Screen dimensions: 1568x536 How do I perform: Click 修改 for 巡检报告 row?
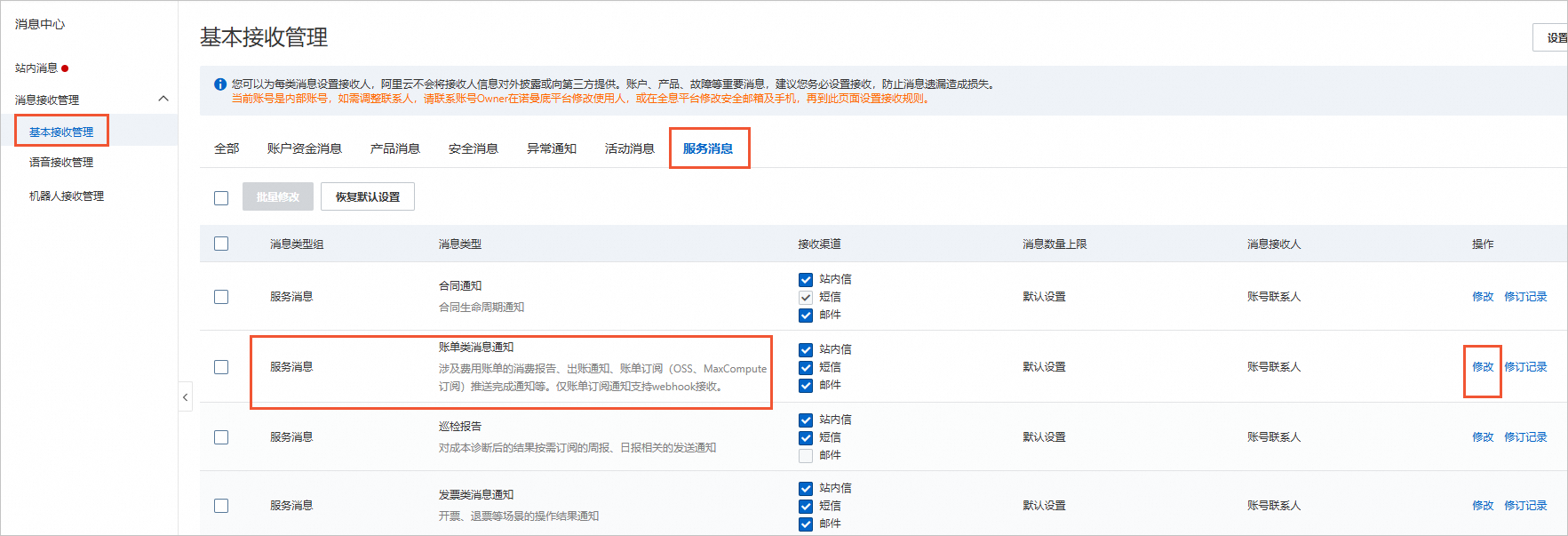click(1483, 437)
